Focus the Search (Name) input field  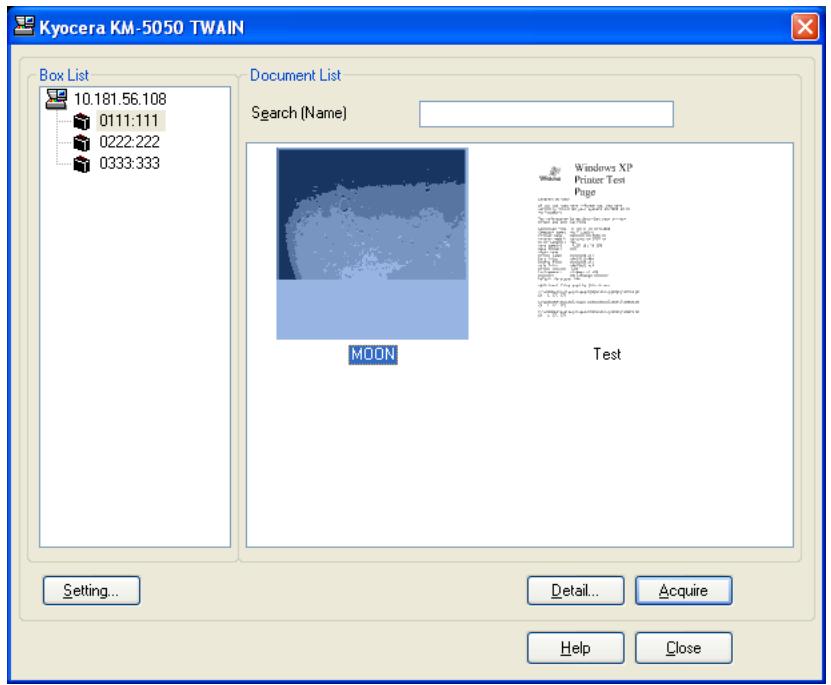click(x=546, y=114)
